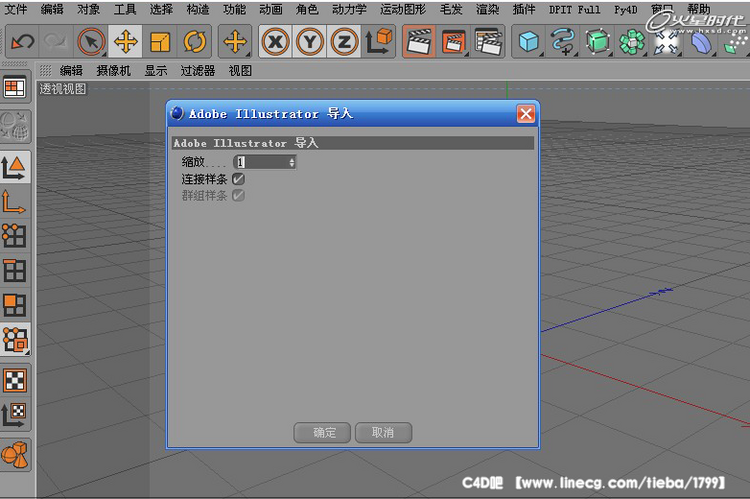The height and width of the screenshot is (499, 750).
Task: Activate the Scale tool
Action: pos(160,42)
